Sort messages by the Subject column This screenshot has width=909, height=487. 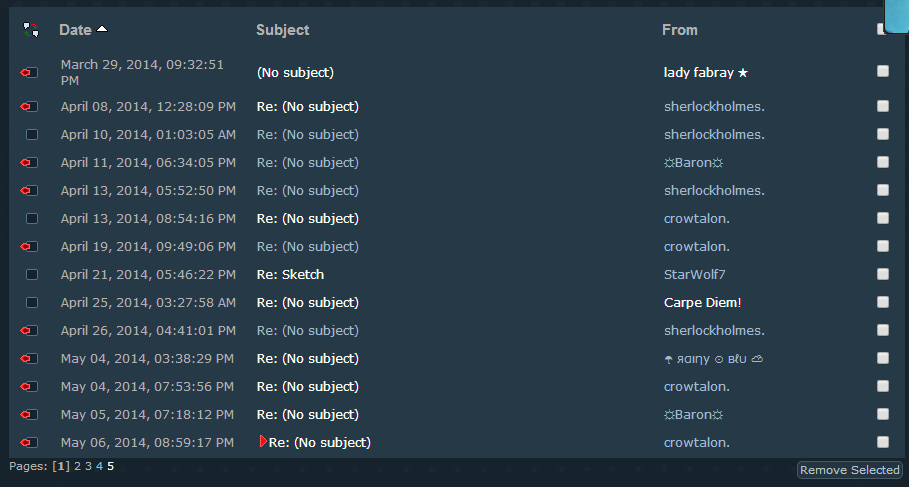point(282,30)
